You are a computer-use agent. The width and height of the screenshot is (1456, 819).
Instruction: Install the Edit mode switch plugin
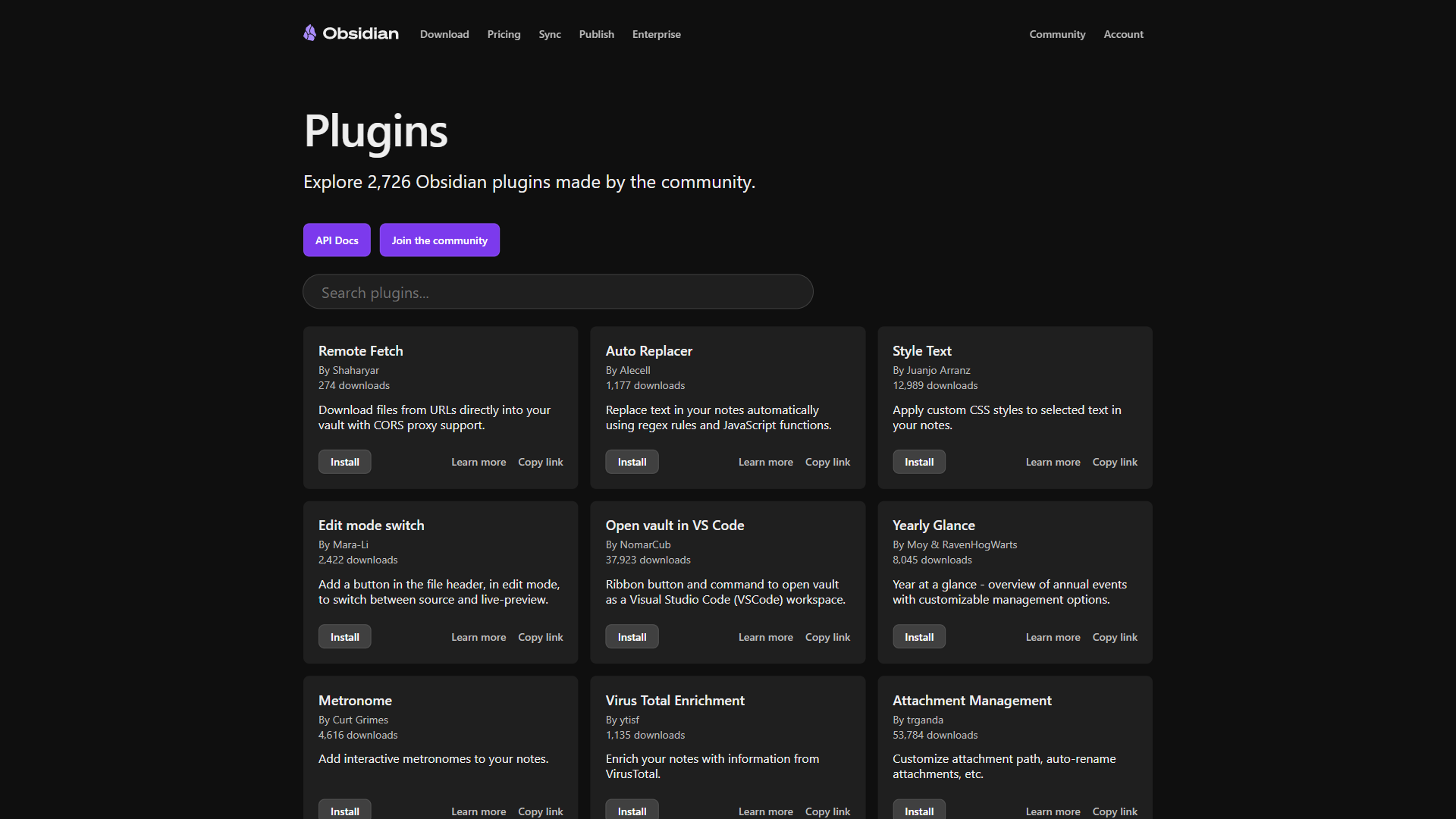[x=345, y=637]
